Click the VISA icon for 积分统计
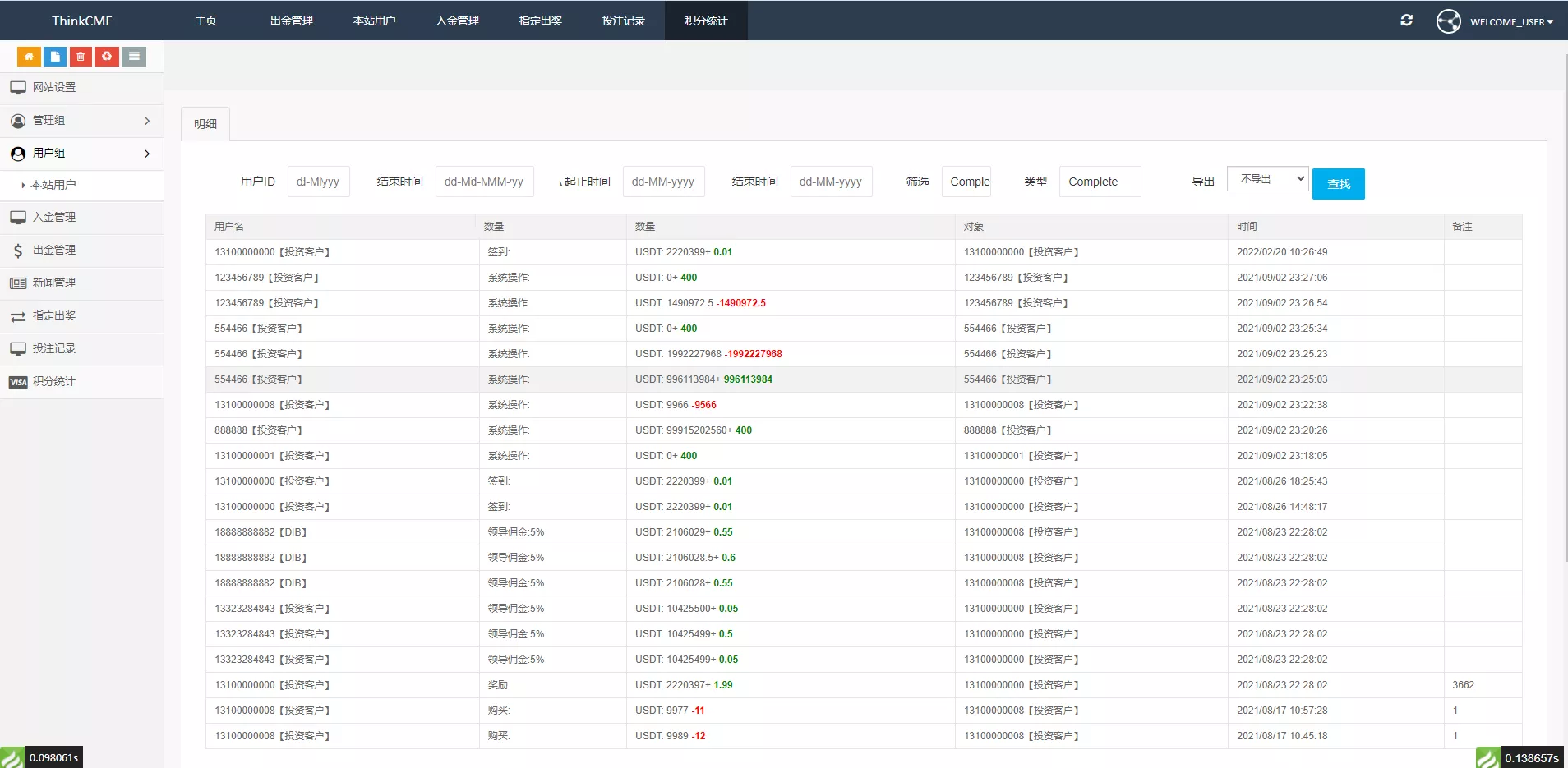This screenshot has height=768, width=1568. [x=18, y=382]
